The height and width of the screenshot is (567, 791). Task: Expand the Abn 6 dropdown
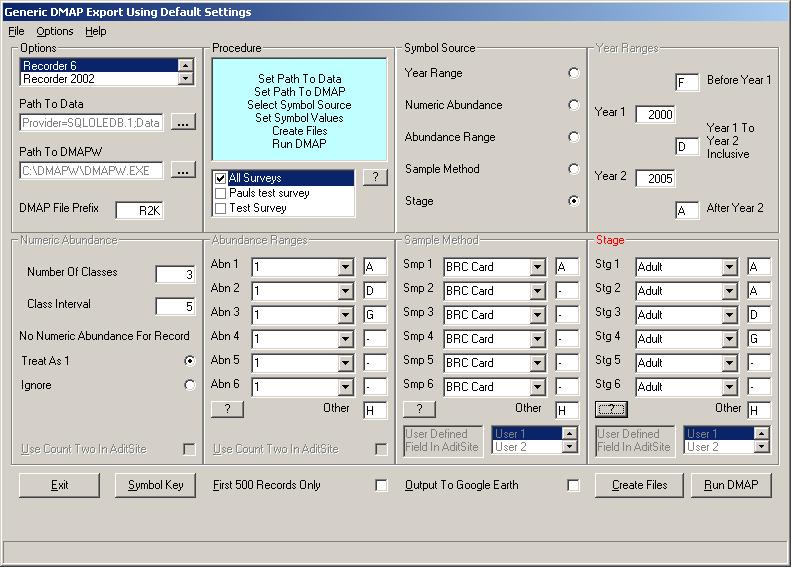pyautogui.click(x=346, y=387)
